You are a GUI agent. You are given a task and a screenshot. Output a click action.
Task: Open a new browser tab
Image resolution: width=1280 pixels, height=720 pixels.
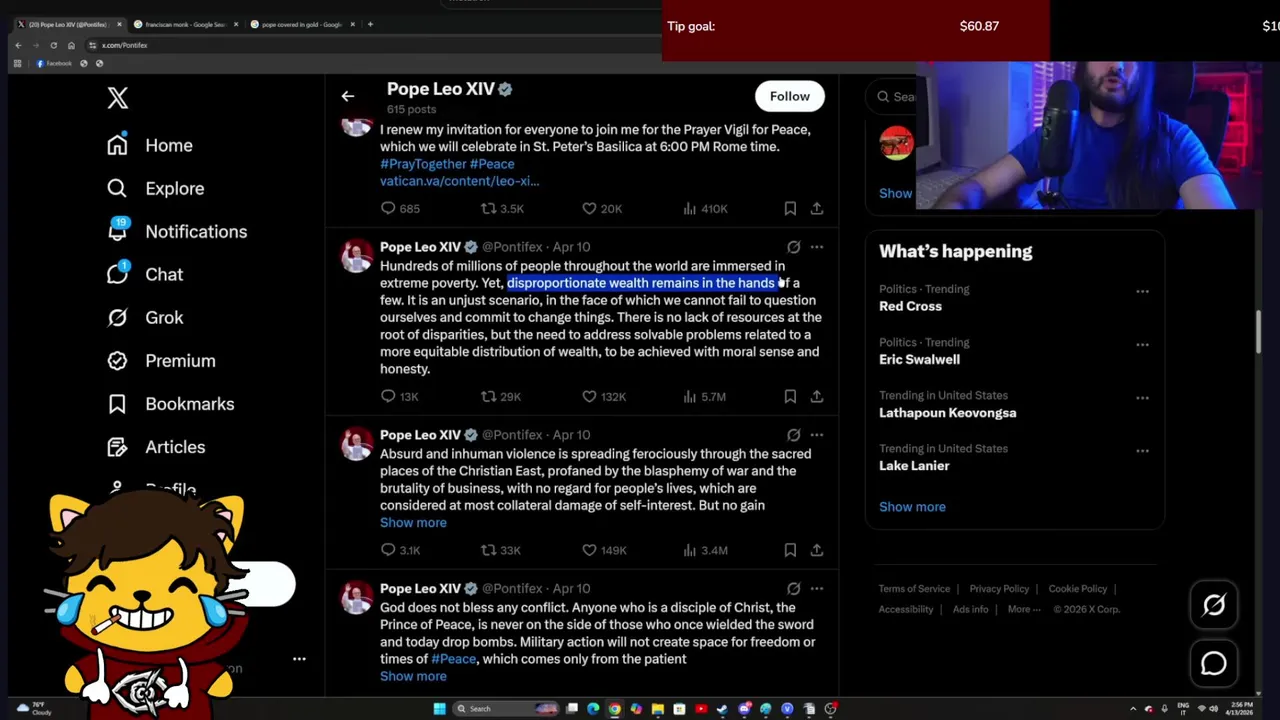[x=370, y=24]
